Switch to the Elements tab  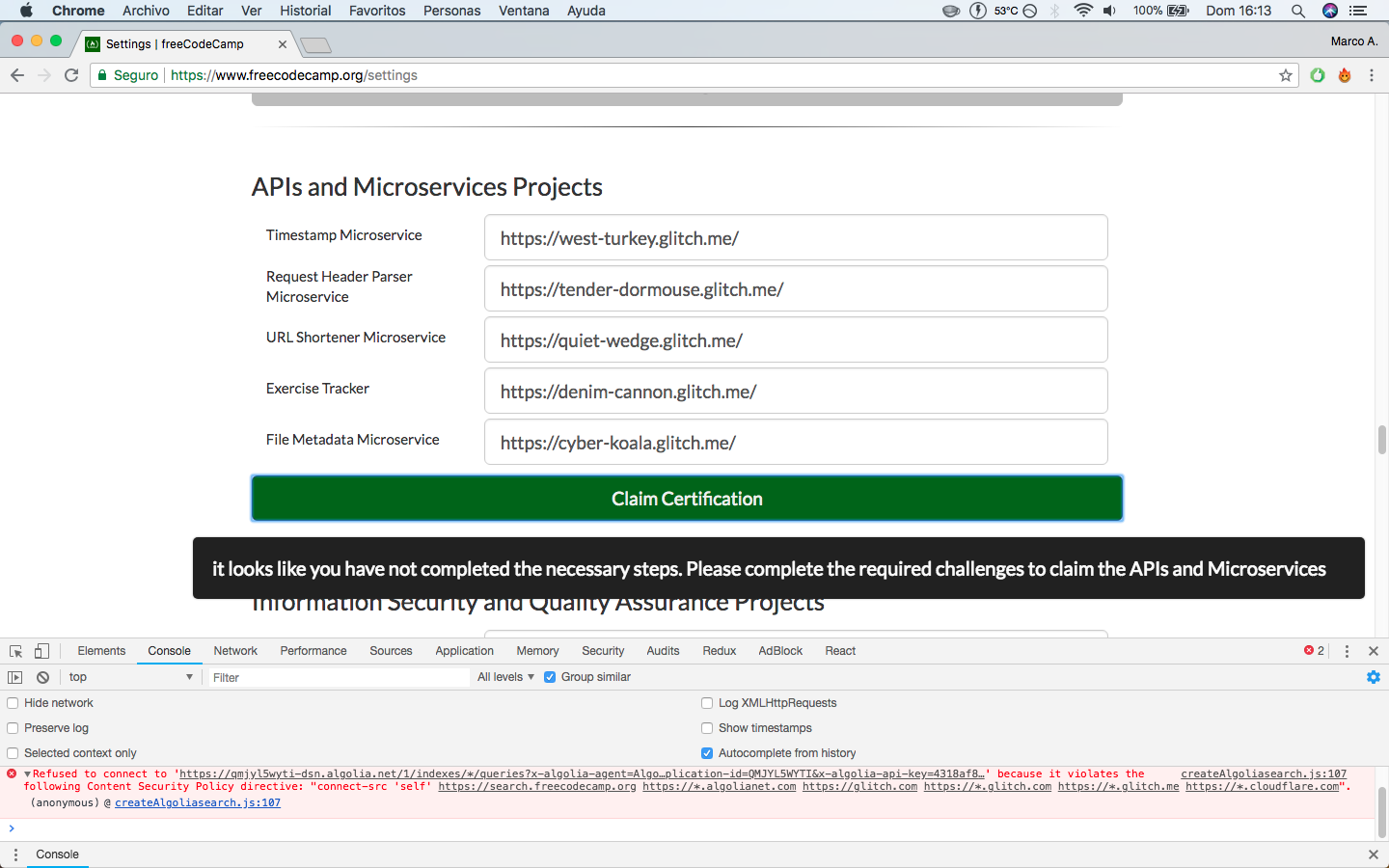[101, 651]
